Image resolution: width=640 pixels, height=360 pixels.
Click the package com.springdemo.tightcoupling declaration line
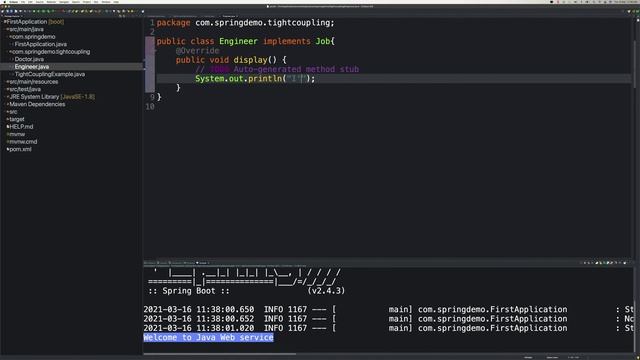tap(245, 23)
